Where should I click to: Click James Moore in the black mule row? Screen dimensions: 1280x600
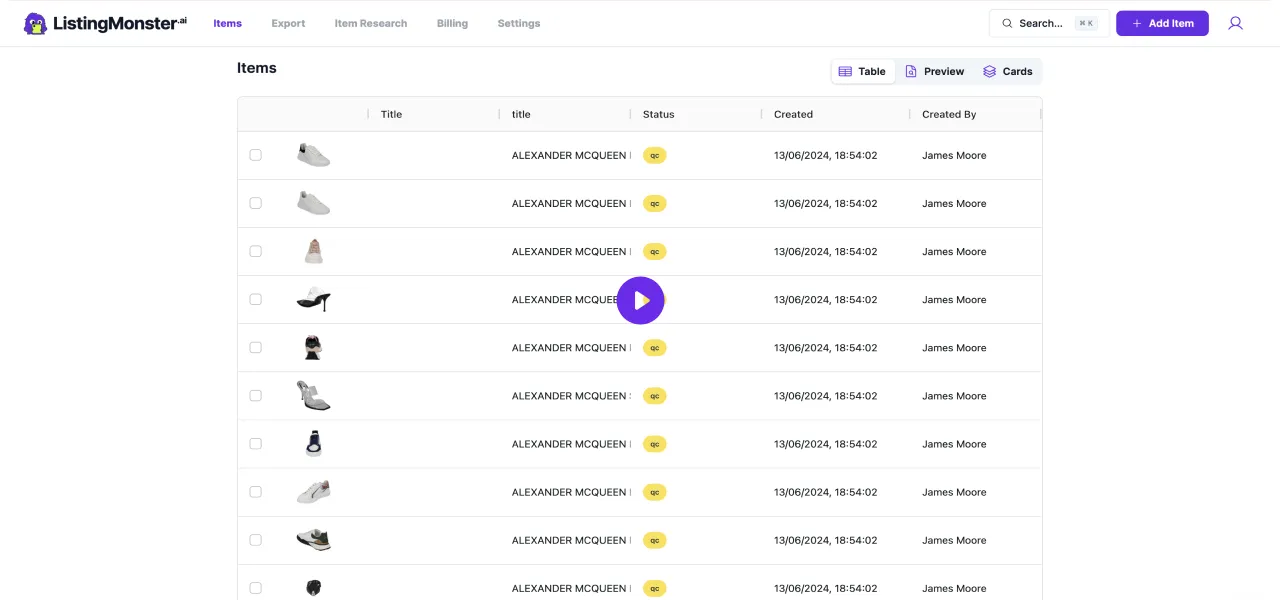(x=954, y=299)
